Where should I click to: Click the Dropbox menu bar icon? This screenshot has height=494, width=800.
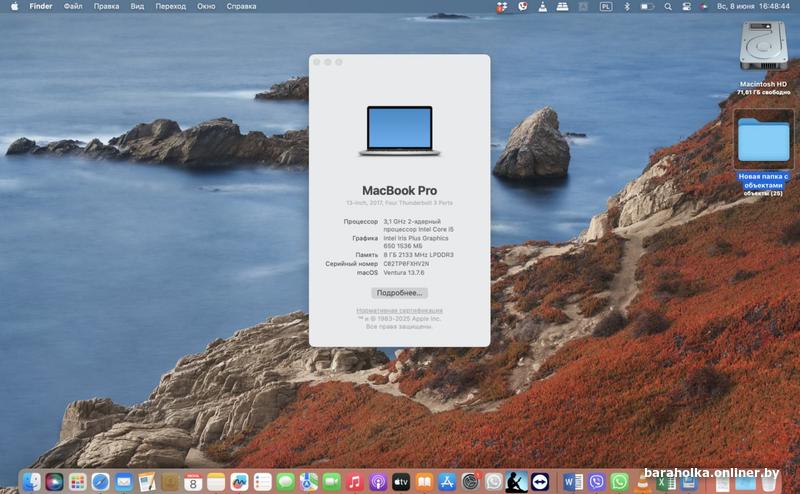point(503,6)
